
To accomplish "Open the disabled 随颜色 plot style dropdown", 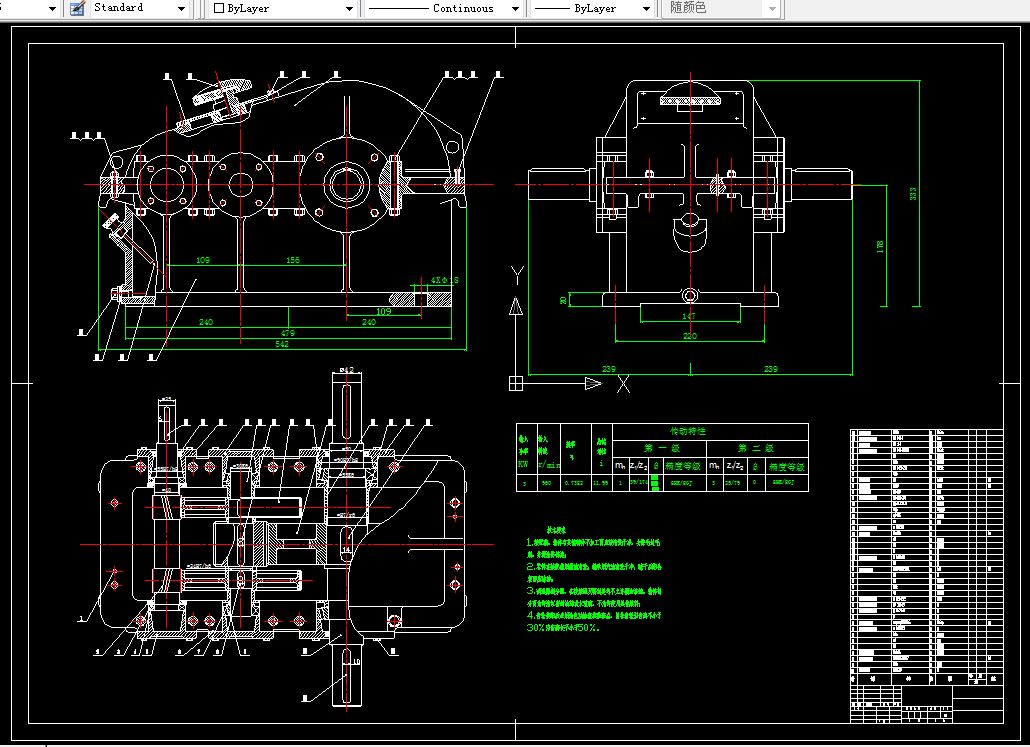I will (721, 9).
